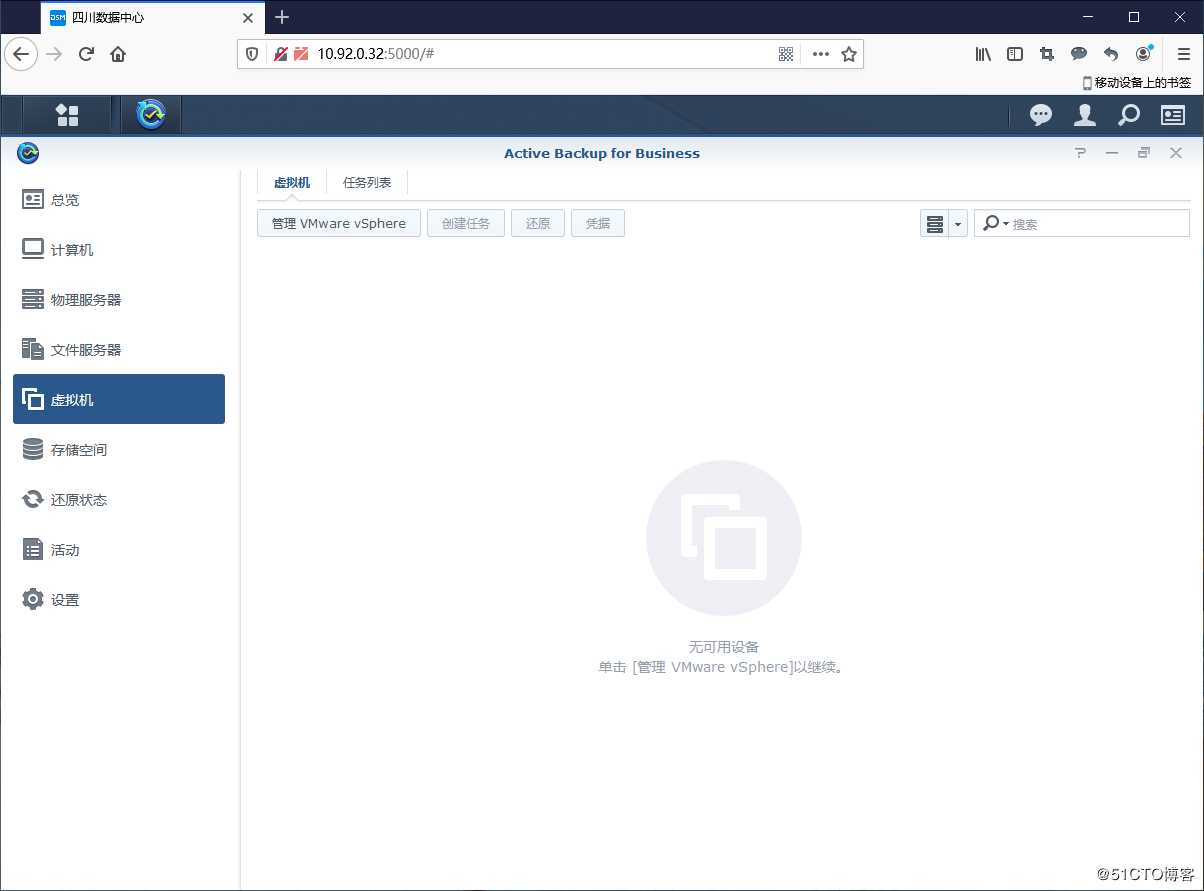Open Firefox library icon
1204x891 pixels.
coord(983,54)
